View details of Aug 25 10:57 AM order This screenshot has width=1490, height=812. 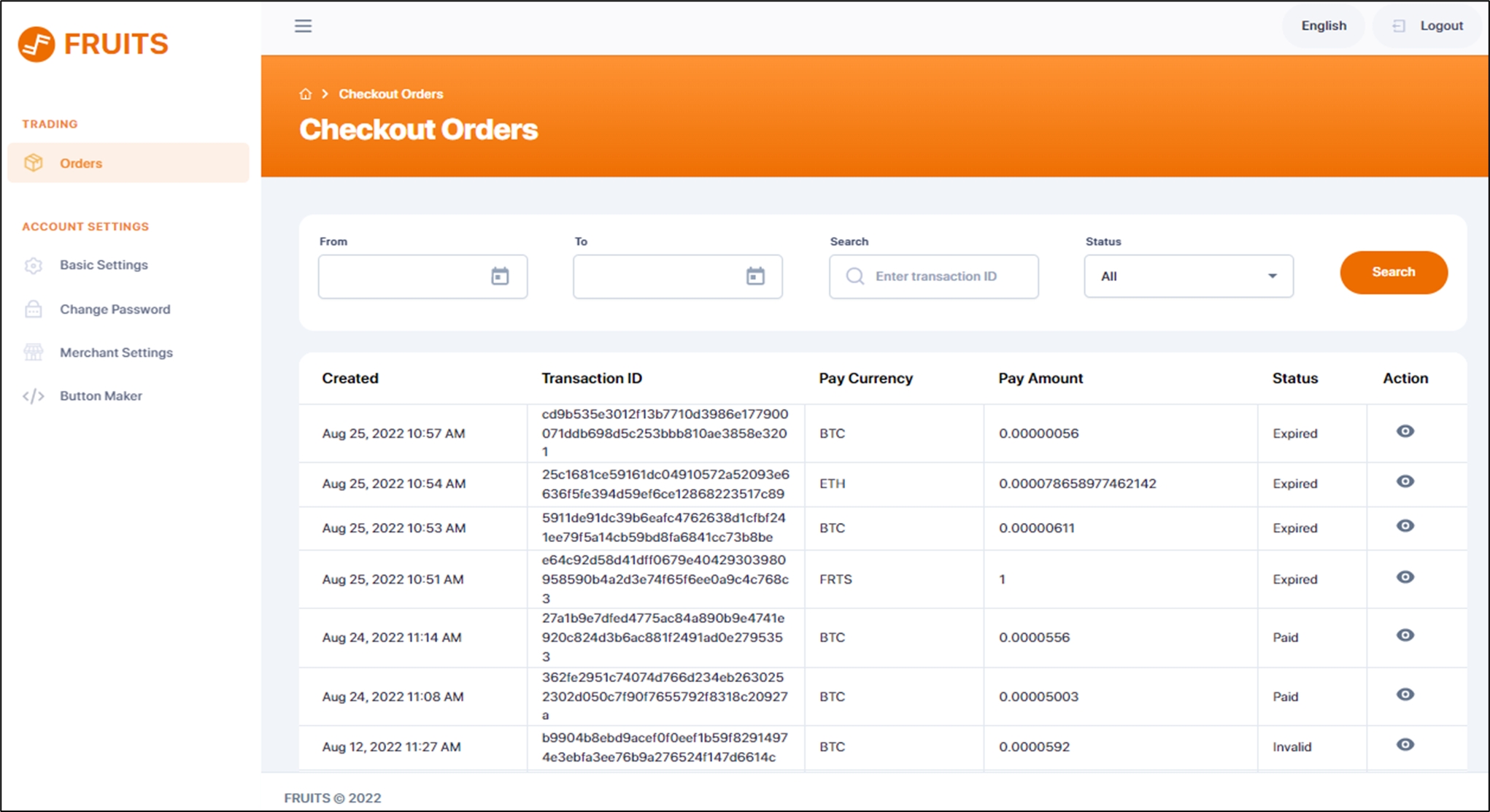coord(1405,431)
